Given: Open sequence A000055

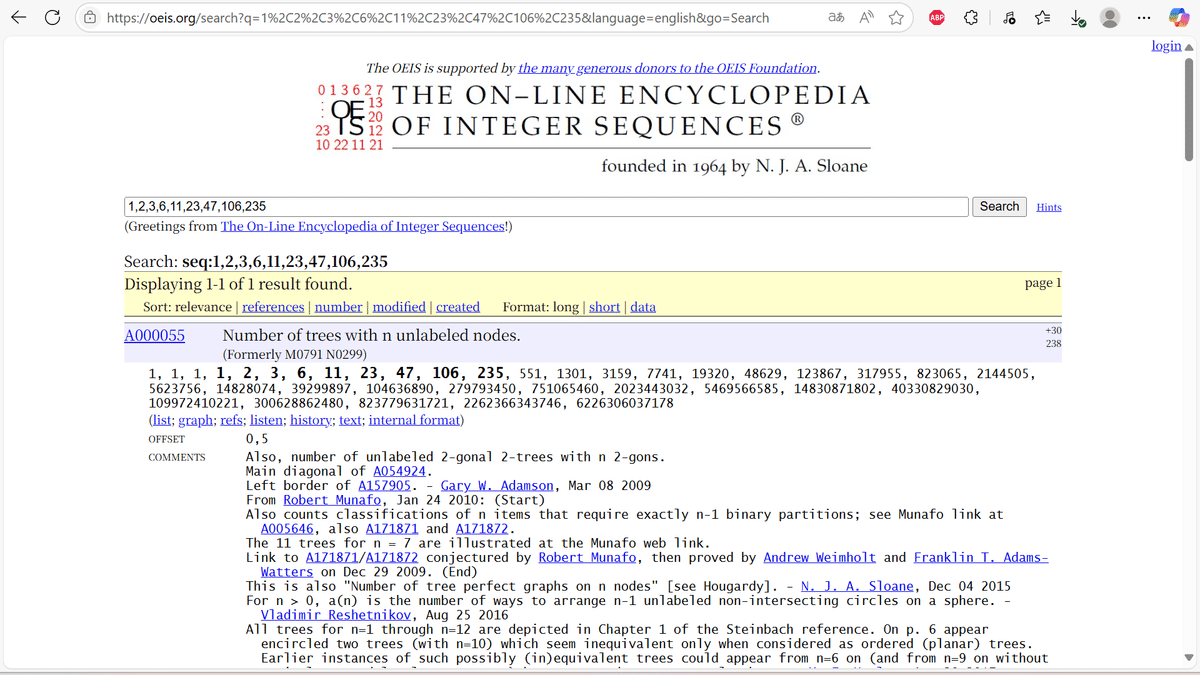Looking at the screenshot, I should tap(153, 335).
